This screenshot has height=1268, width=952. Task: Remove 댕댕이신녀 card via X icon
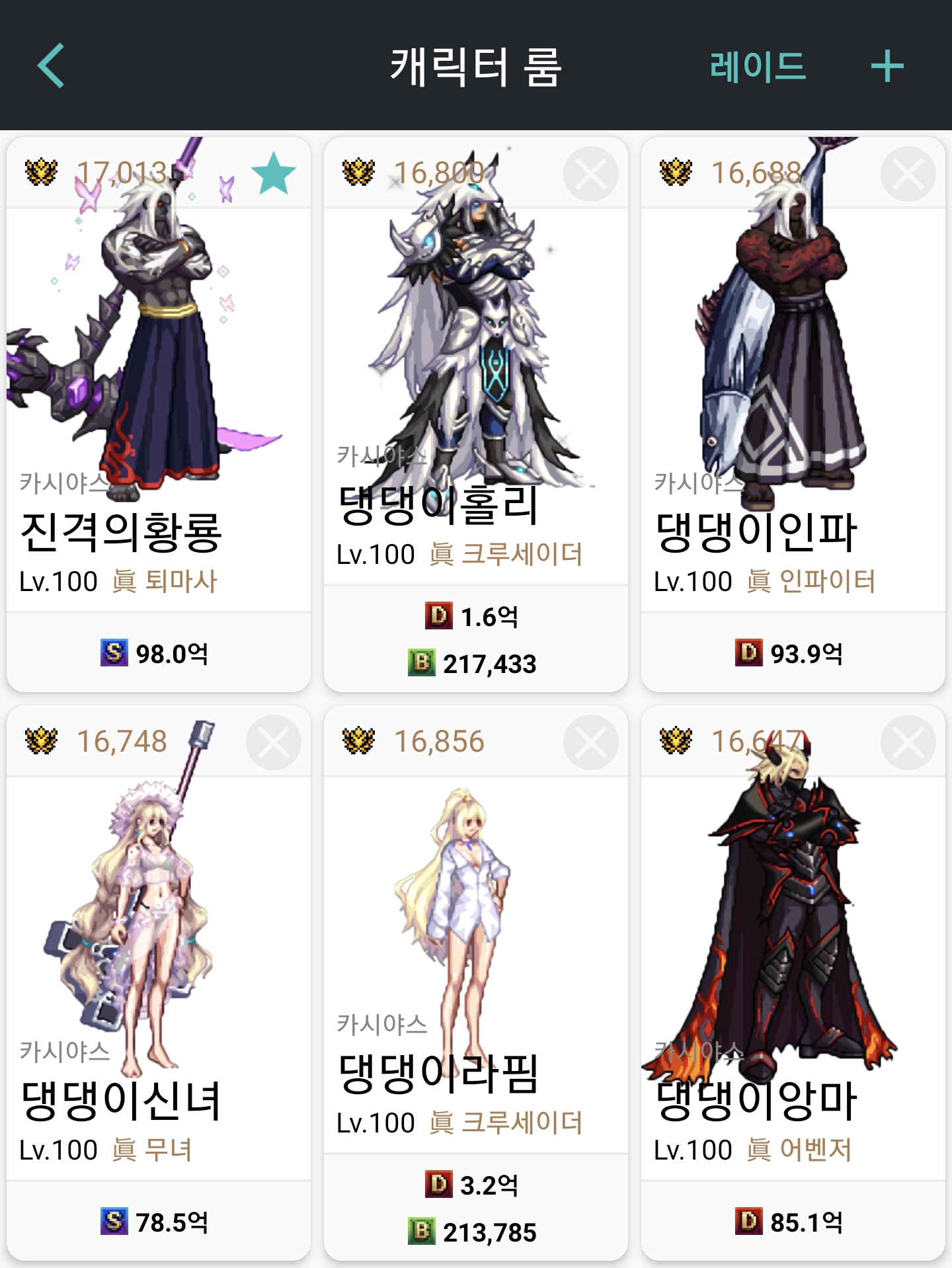click(273, 742)
